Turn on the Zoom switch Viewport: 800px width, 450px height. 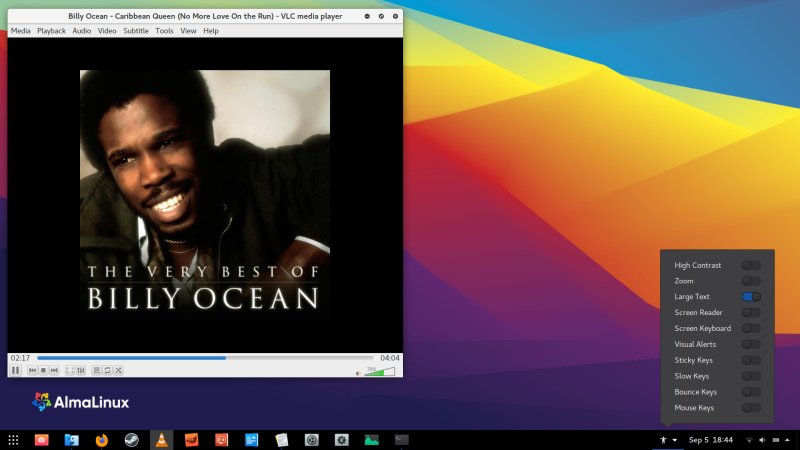pos(751,281)
